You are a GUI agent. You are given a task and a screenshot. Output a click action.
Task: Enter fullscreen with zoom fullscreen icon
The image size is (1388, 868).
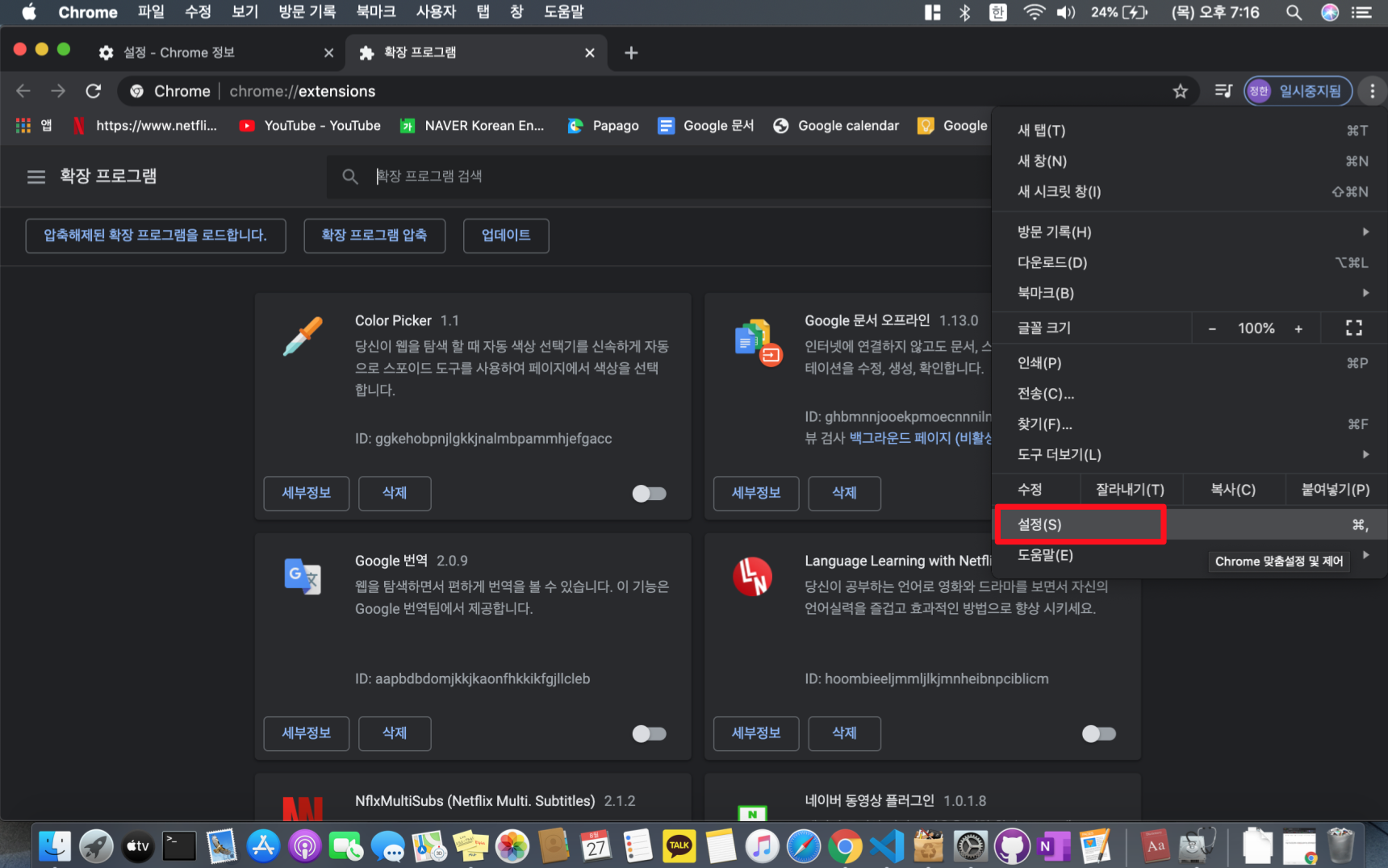(1353, 328)
